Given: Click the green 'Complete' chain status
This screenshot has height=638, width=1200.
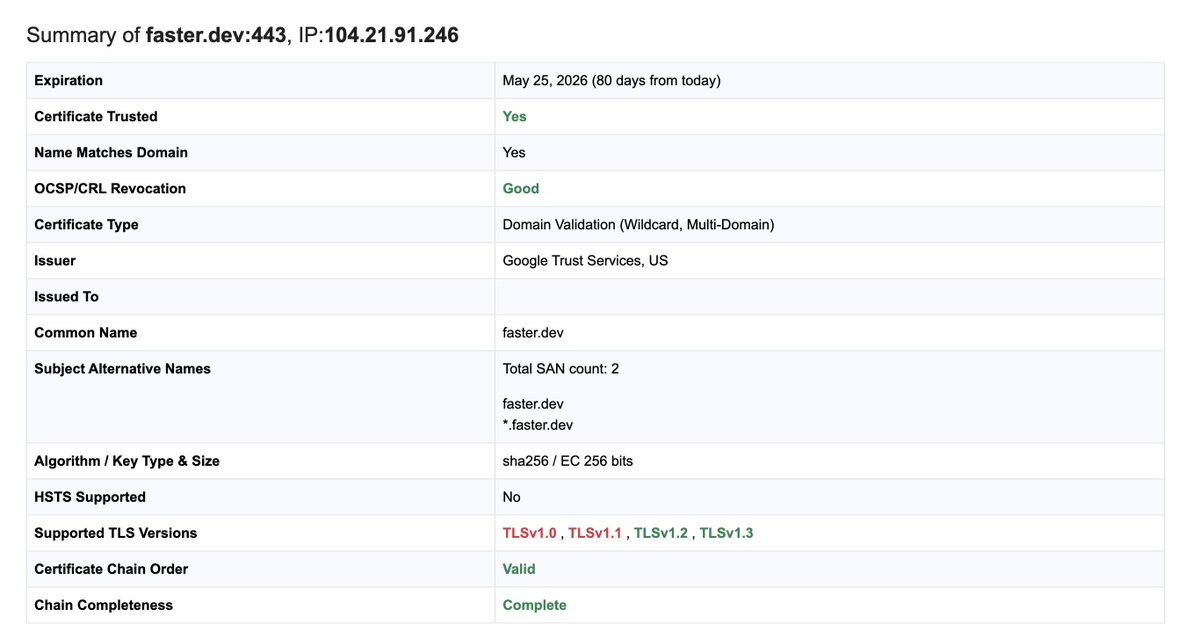Looking at the screenshot, I should pyautogui.click(x=535, y=605).
